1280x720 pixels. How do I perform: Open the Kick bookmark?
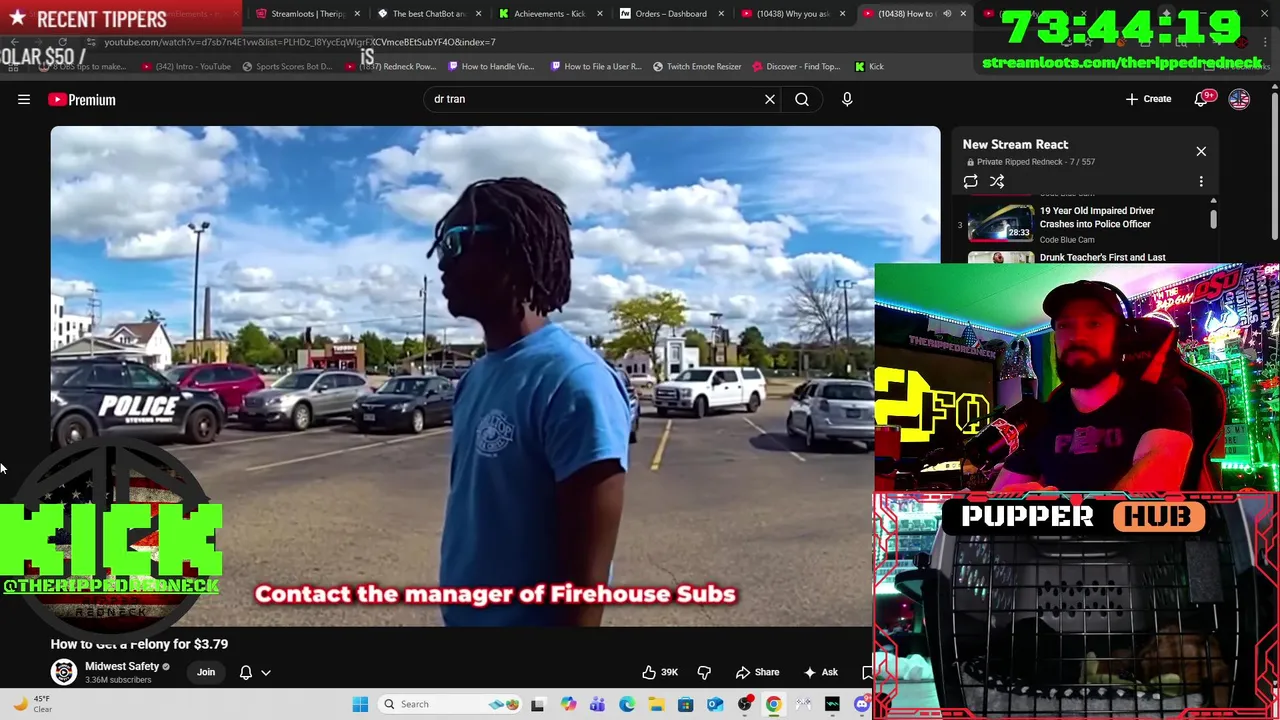point(869,66)
